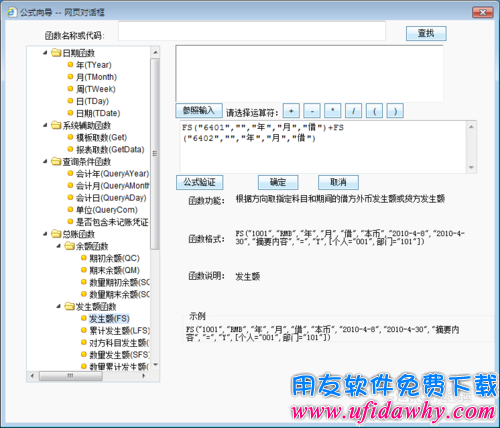
Task: Click the multiply operator button
Action: point(333,111)
